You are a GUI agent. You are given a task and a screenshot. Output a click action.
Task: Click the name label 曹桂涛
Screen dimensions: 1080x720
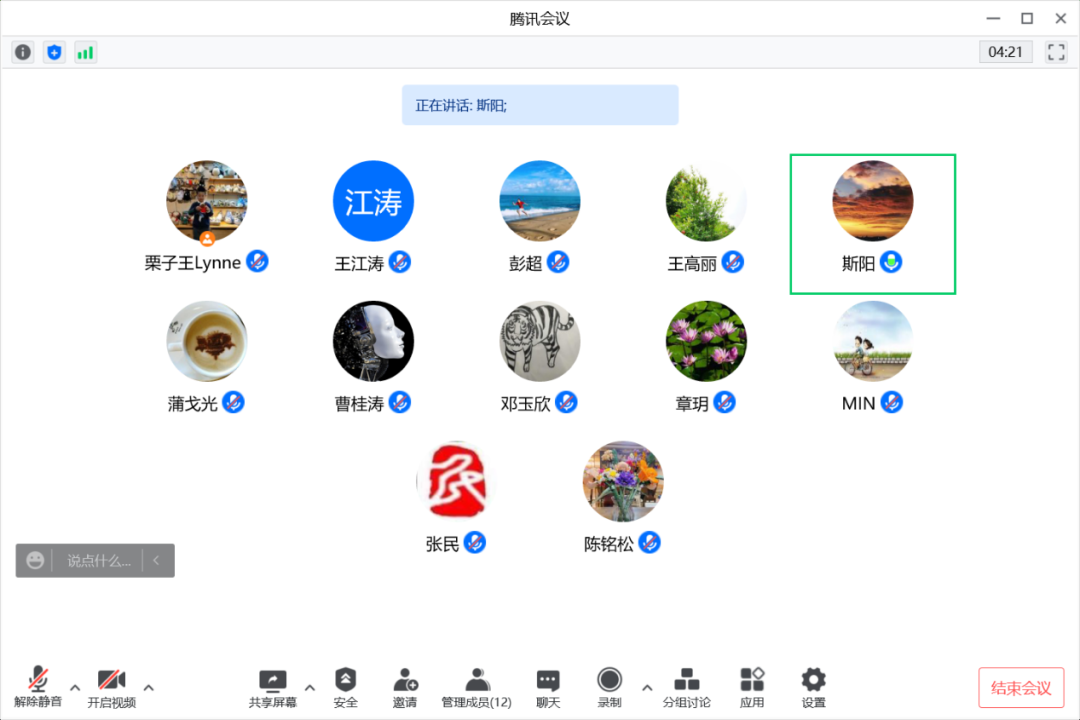click(359, 404)
